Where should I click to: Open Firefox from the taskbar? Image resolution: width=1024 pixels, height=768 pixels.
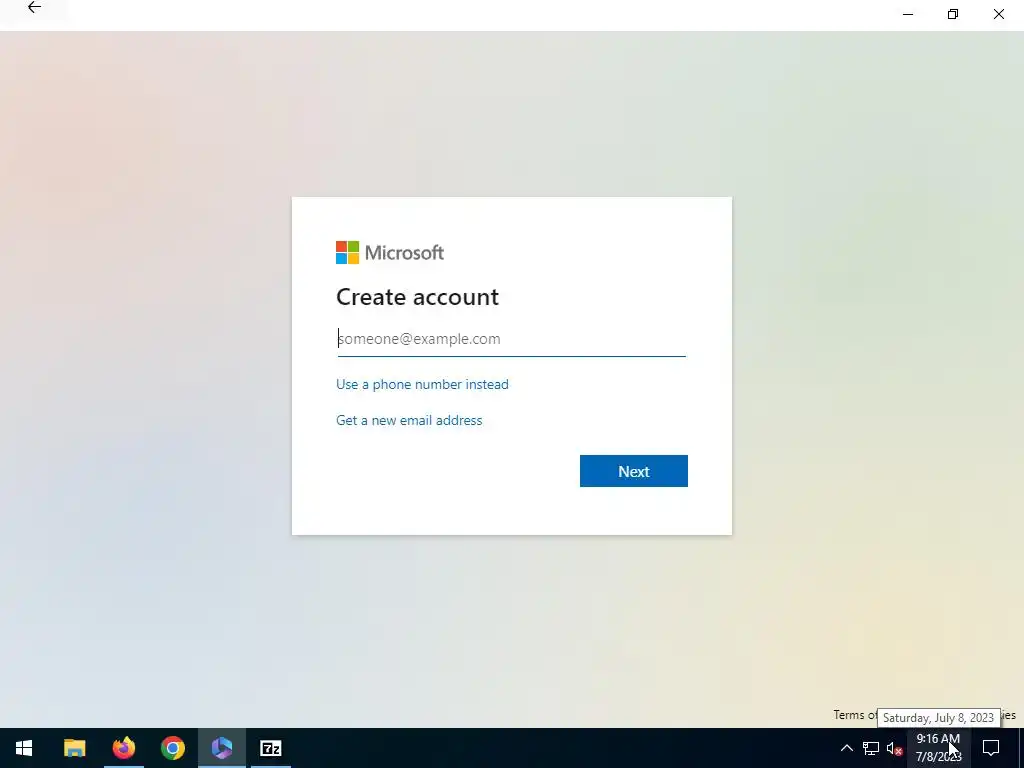pyautogui.click(x=123, y=748)
